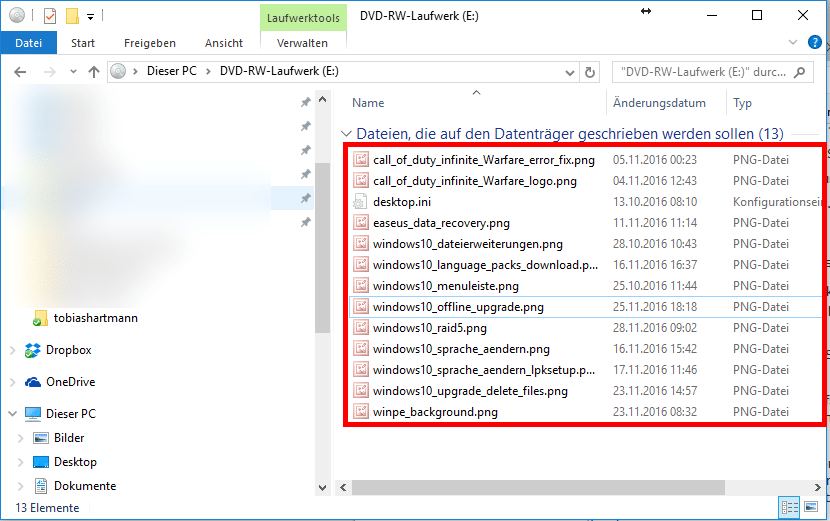Click the navigation pane scroll down arrow

pyautogui.click(x=322, y=488)
